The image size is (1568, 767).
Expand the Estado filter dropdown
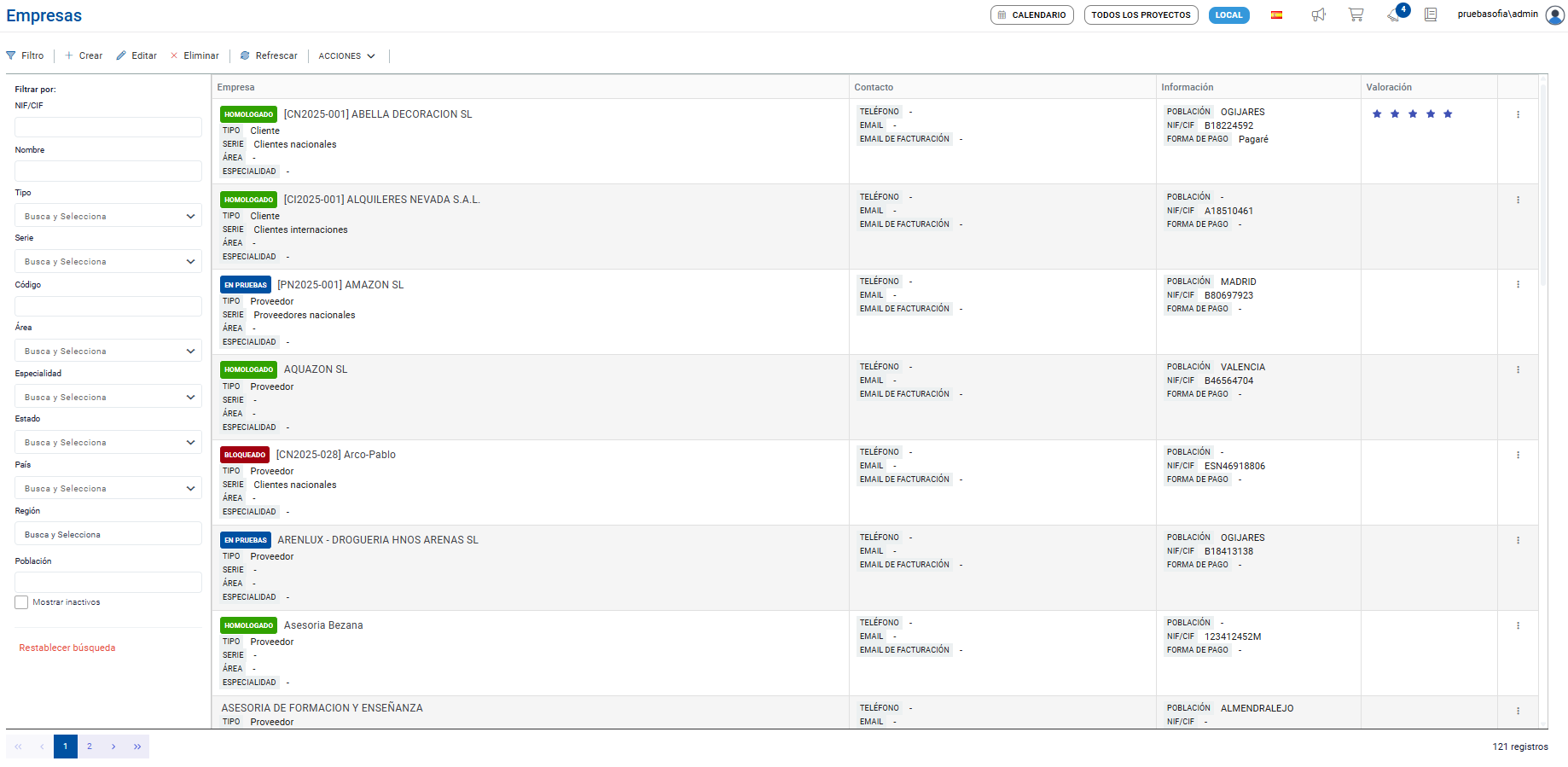point(108,442)
